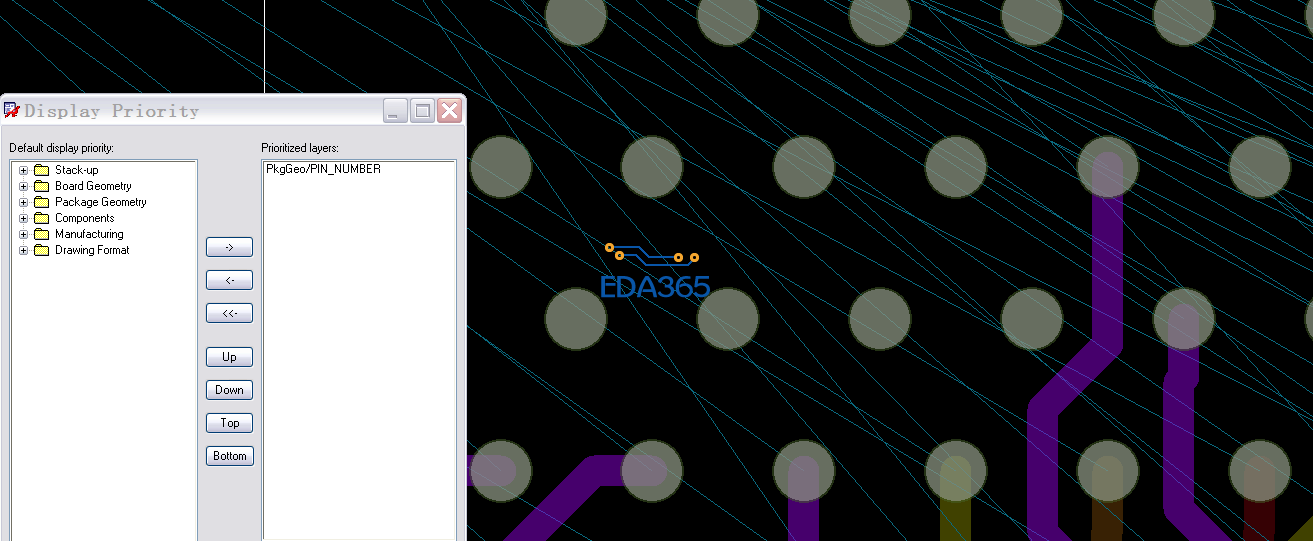Screen dimensions: 1313x541
Task: Expand the Board Geometry tree node
Action: pos(24,186)
